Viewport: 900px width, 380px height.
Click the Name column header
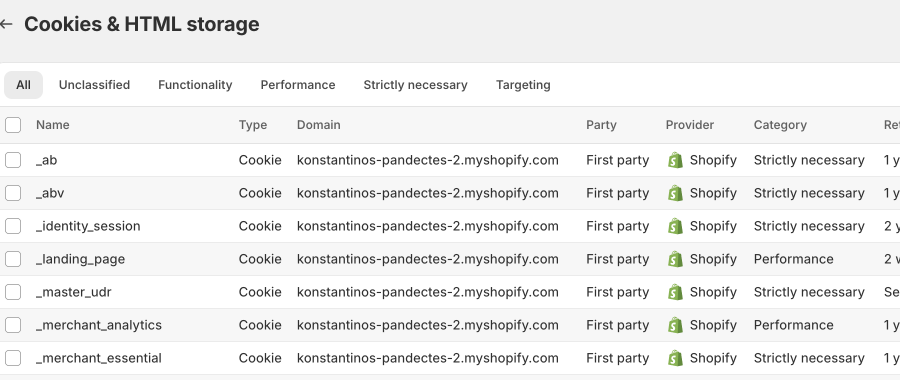pyautogui.click(x=53, y=125)
